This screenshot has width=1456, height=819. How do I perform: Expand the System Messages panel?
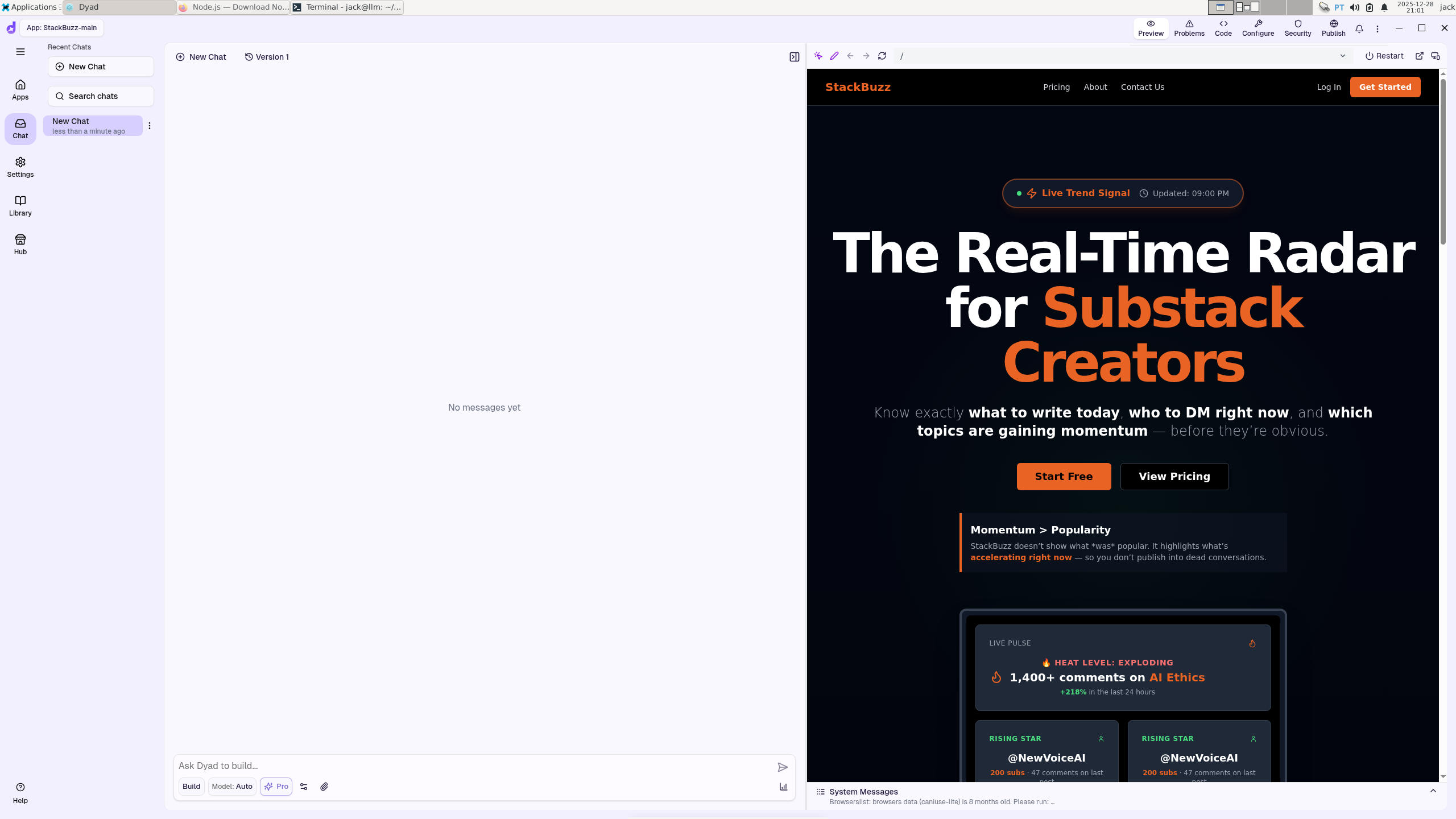pos(1433,791)
